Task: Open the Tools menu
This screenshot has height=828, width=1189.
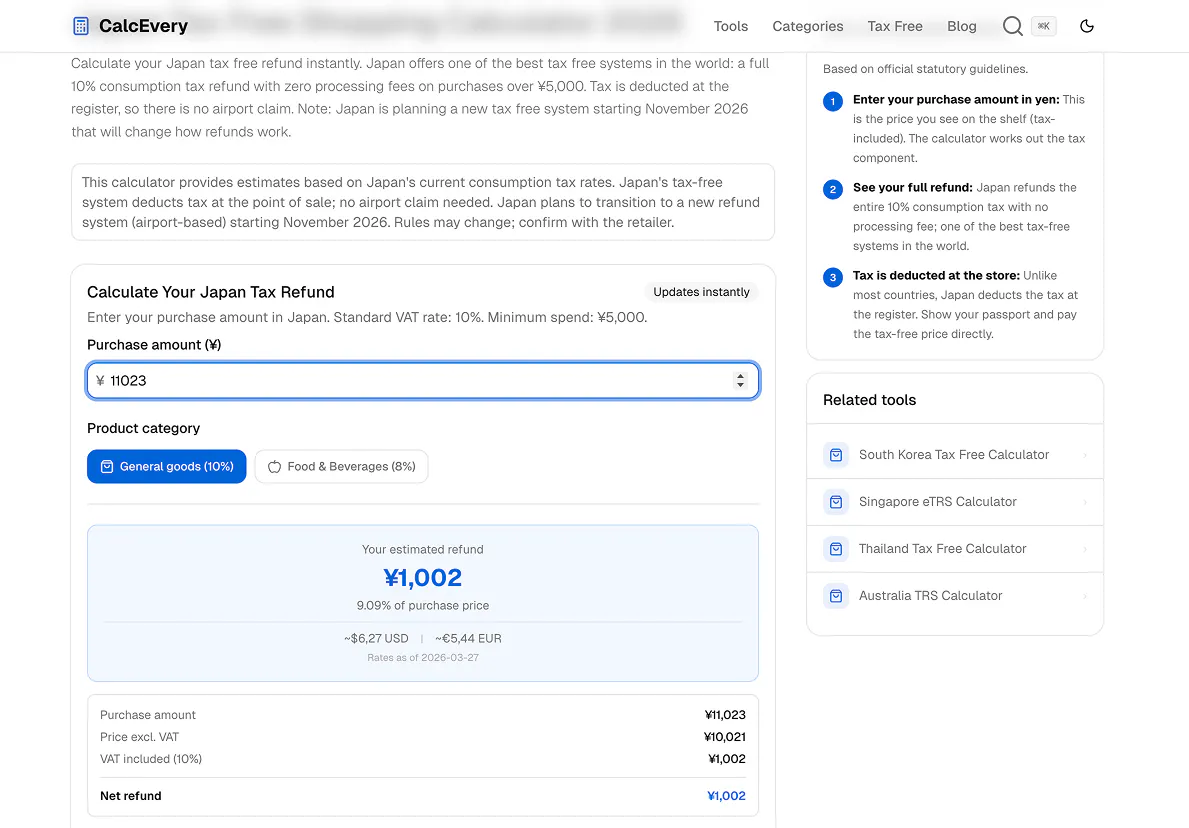Action: pyautogui.click(x=730, y=27)
